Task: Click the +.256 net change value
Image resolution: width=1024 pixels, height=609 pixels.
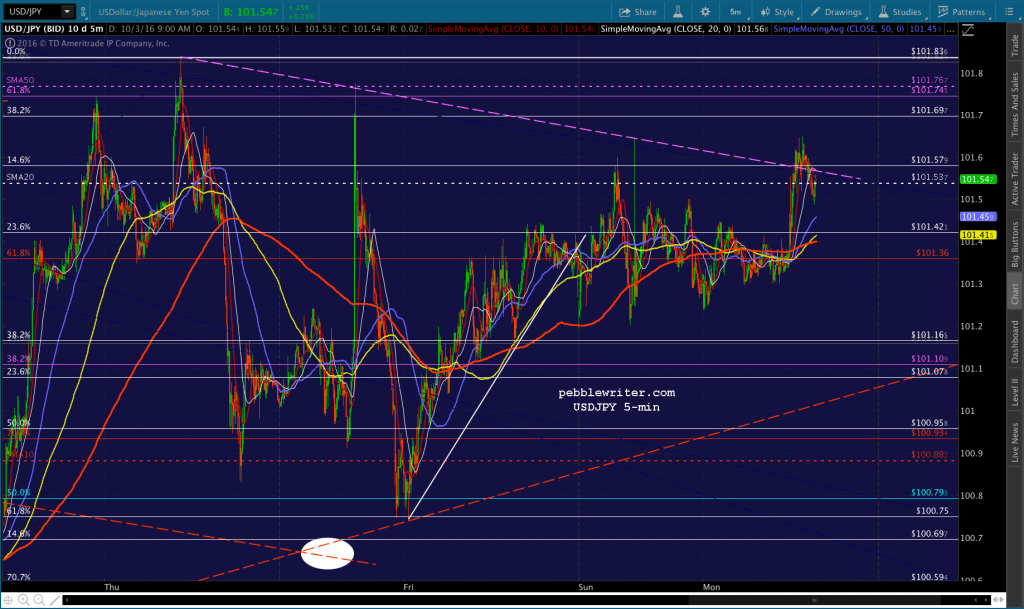Action: (298, 8)
